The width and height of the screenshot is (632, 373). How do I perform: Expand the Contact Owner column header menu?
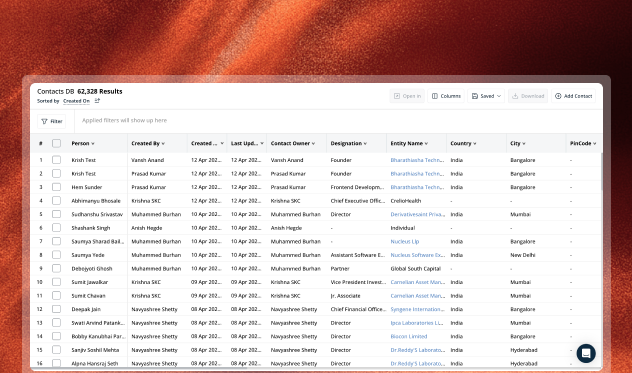coord(314,144)
